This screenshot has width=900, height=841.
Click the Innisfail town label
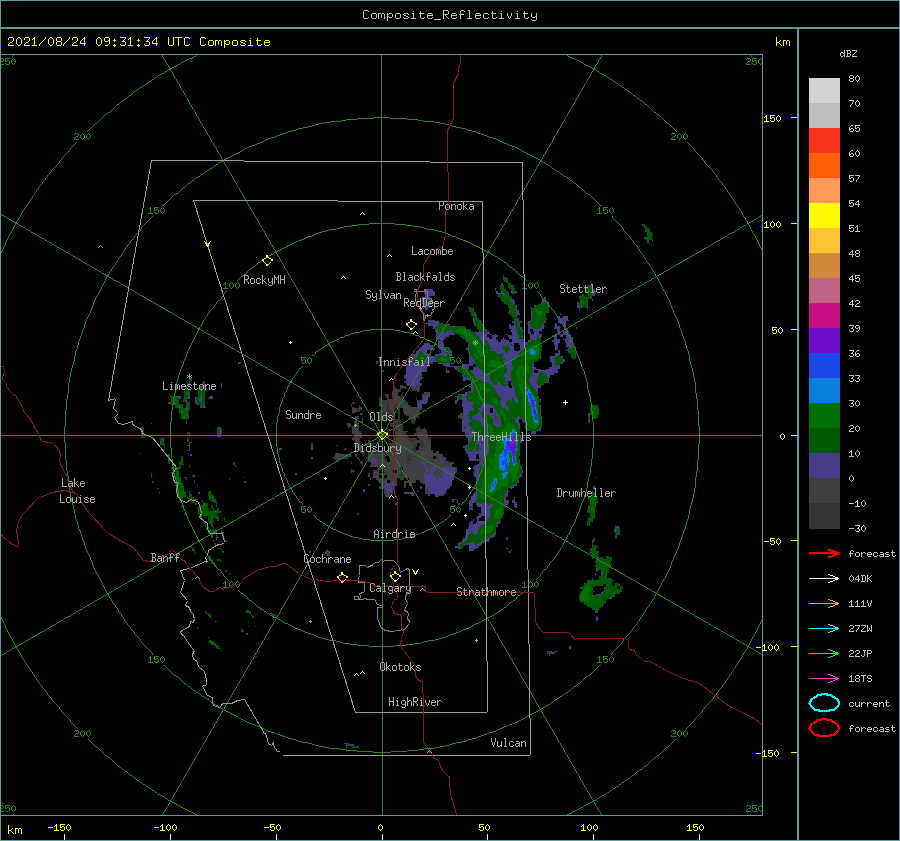(404, 362)
